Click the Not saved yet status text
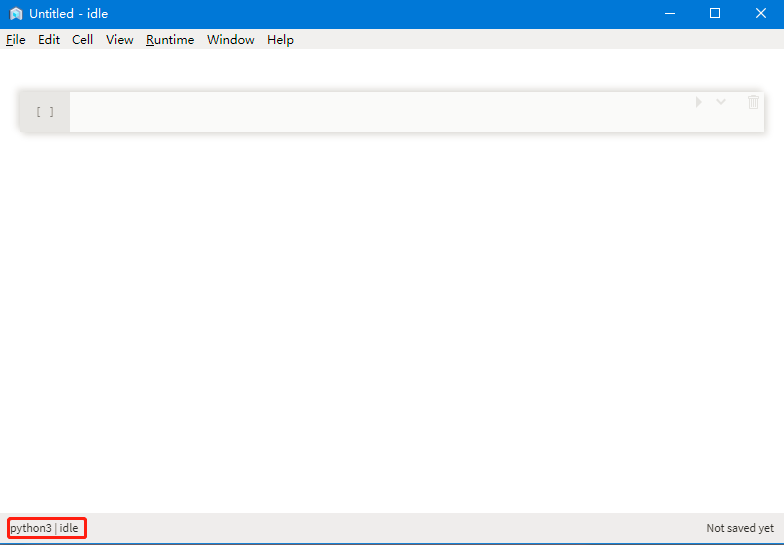Viewport: 784px width, 545px height. click(x=739, y=528)
